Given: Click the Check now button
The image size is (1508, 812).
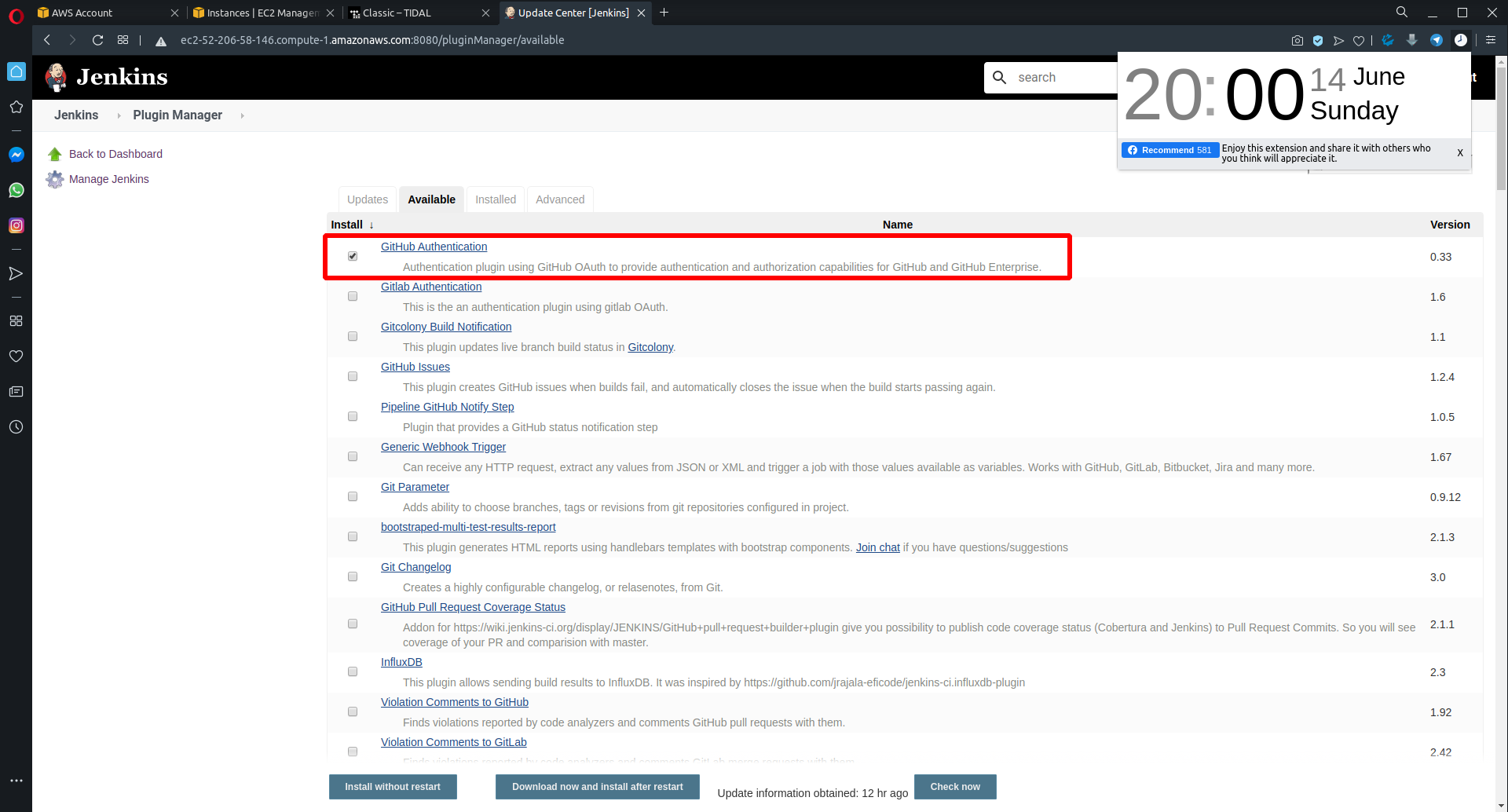Looking at the screenshot, I should click(955, 787).
